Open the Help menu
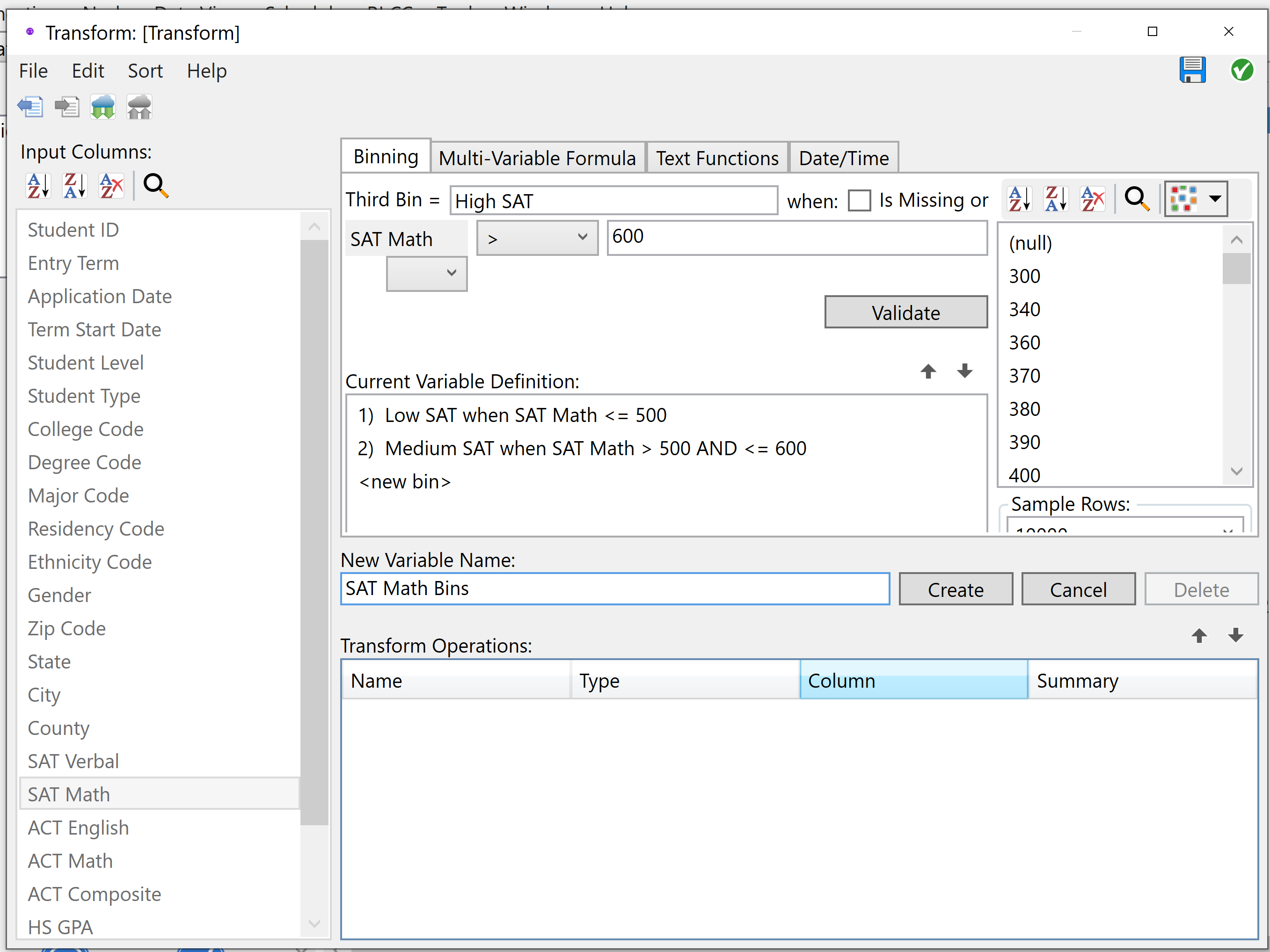The width and height of the screenshot is (1270, 952). [x=207, y=71]
